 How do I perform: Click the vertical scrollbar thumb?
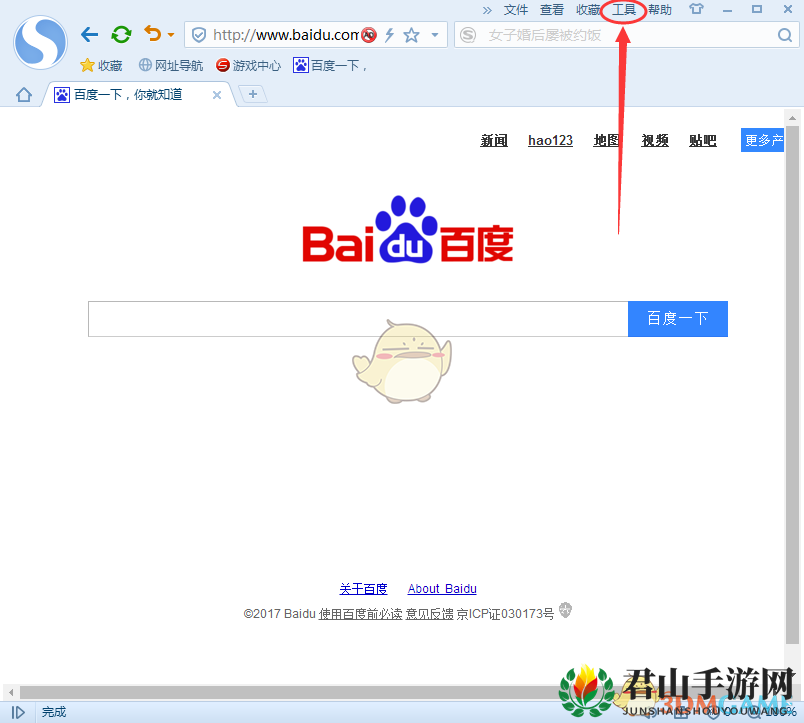(x=792, y=385)
